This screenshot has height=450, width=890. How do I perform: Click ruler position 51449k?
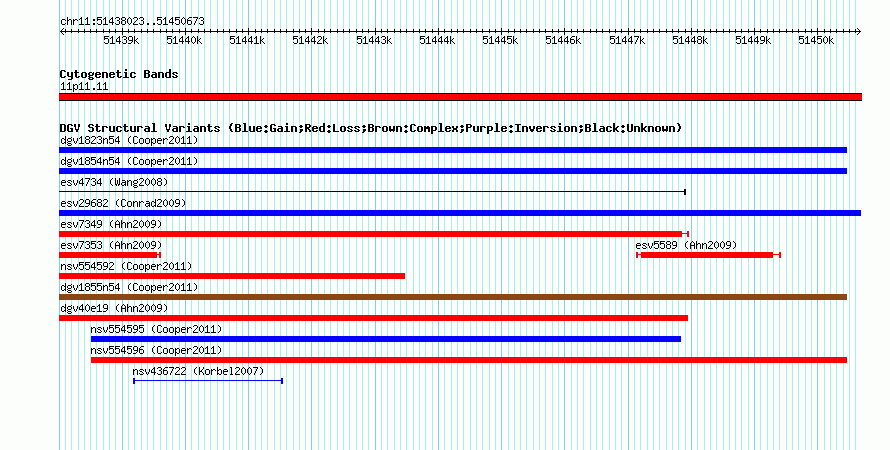tap(753, 41)
